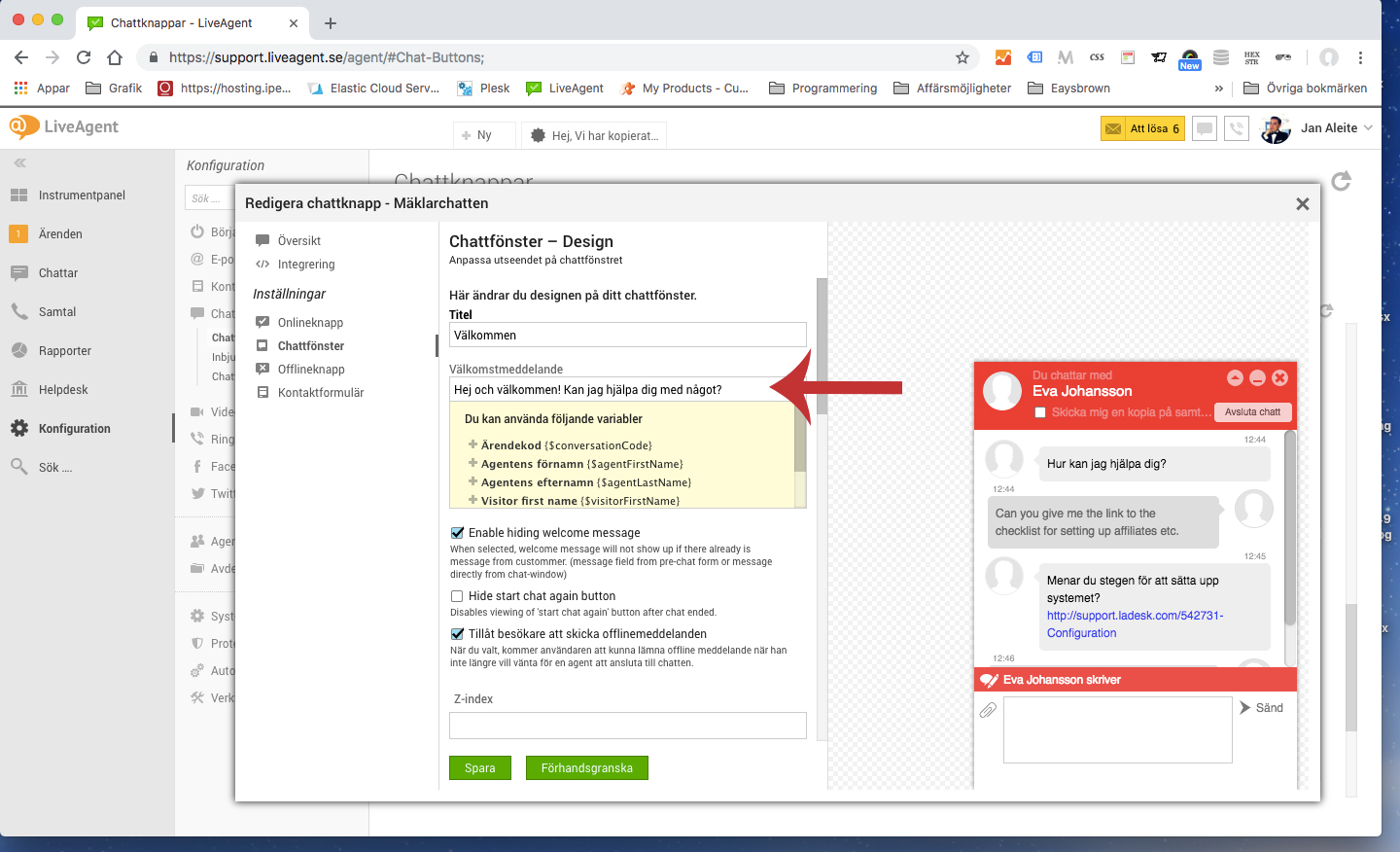This screenshot has height=852, width=1400.
Task: Open the Chrome three-dot menu
Action: click(x=1361, y=57)
